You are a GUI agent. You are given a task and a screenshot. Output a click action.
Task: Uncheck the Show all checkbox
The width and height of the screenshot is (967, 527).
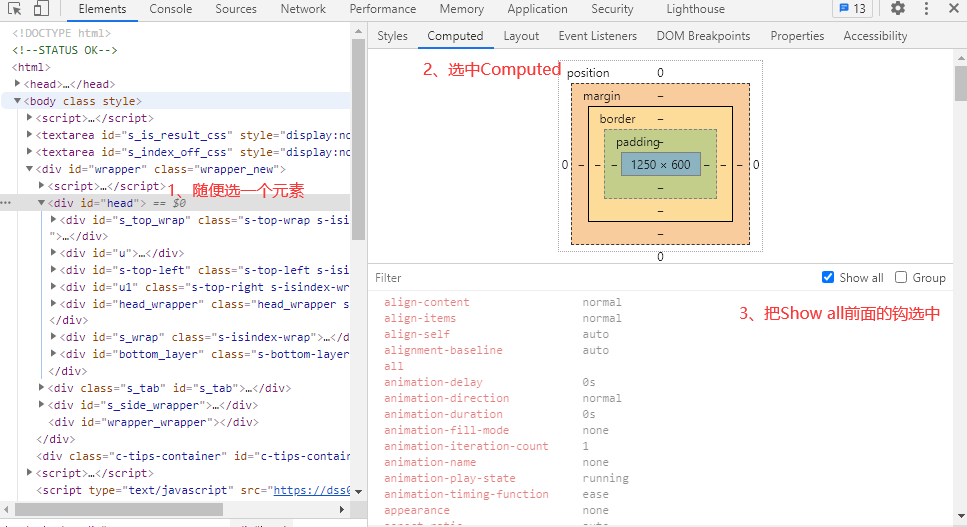point(827,277)
